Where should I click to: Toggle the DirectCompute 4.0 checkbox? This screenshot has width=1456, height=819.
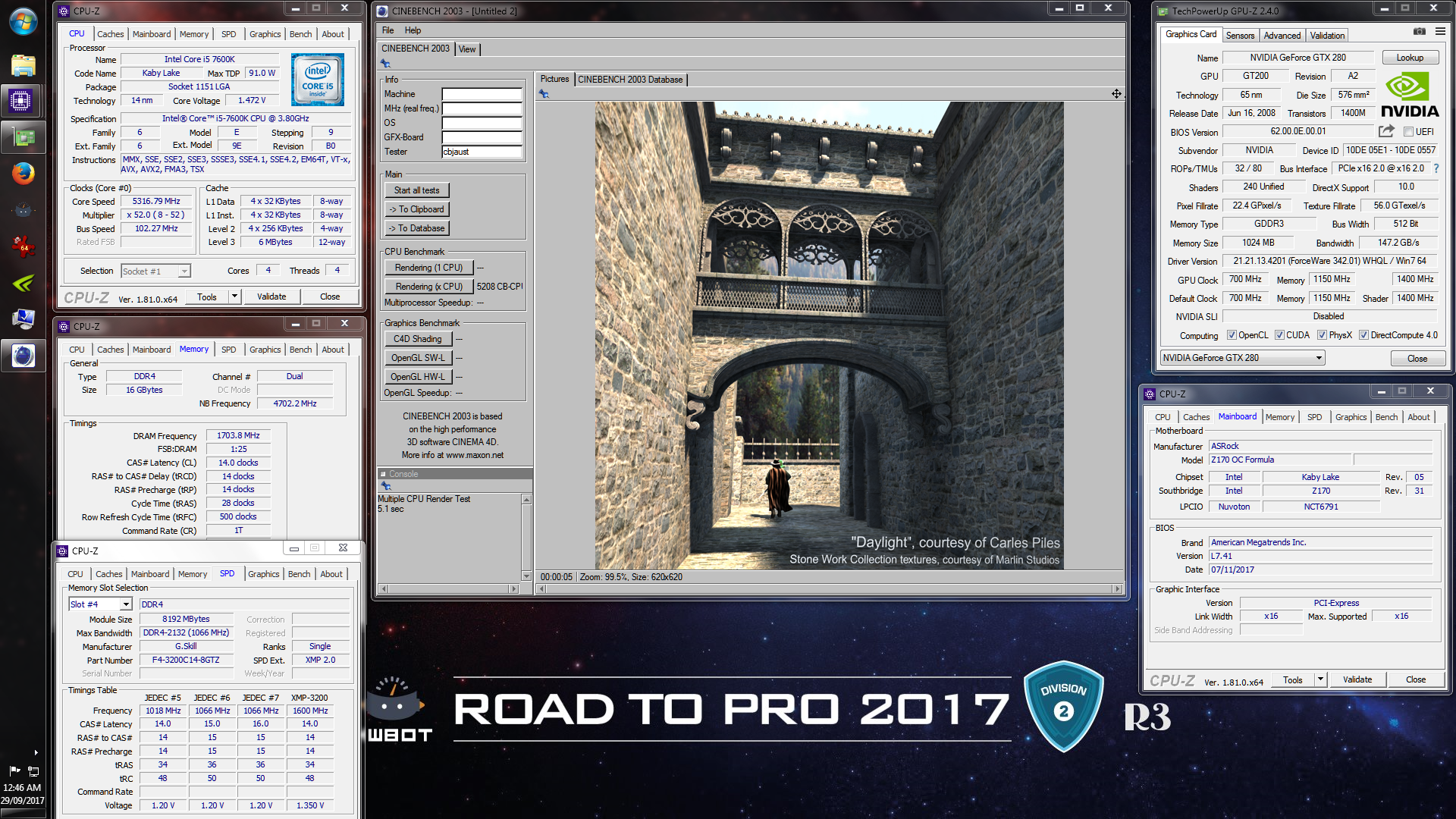(1363, 335)
